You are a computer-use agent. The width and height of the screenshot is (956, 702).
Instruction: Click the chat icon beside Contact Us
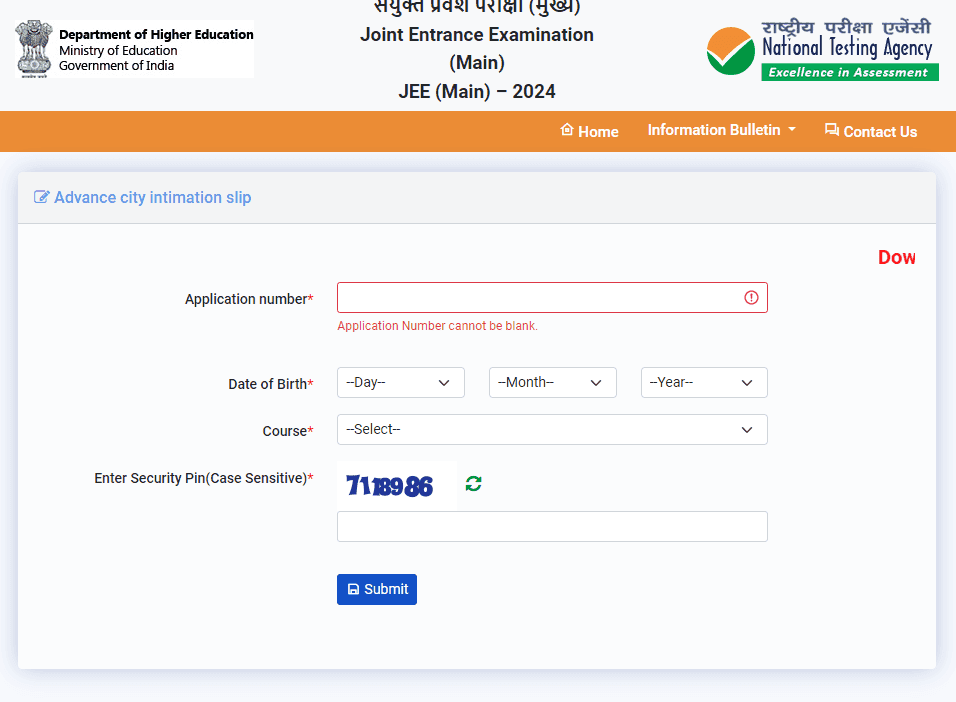[831, 130]
